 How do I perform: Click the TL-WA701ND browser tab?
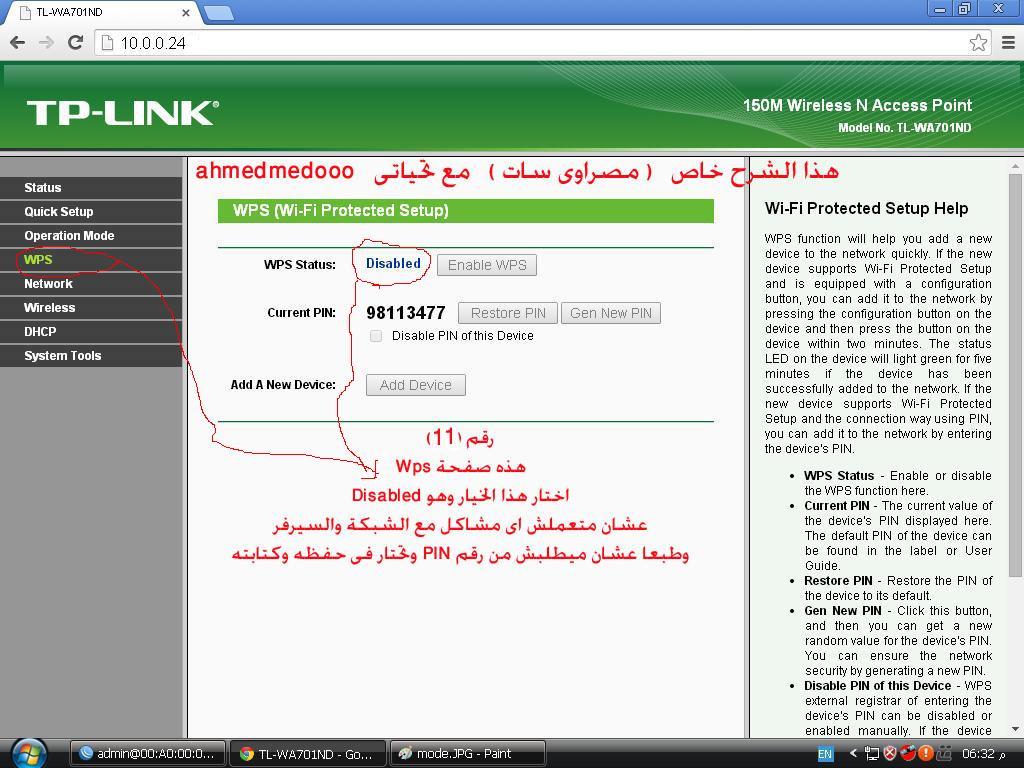pyautogui.click(x=102, y=12)
